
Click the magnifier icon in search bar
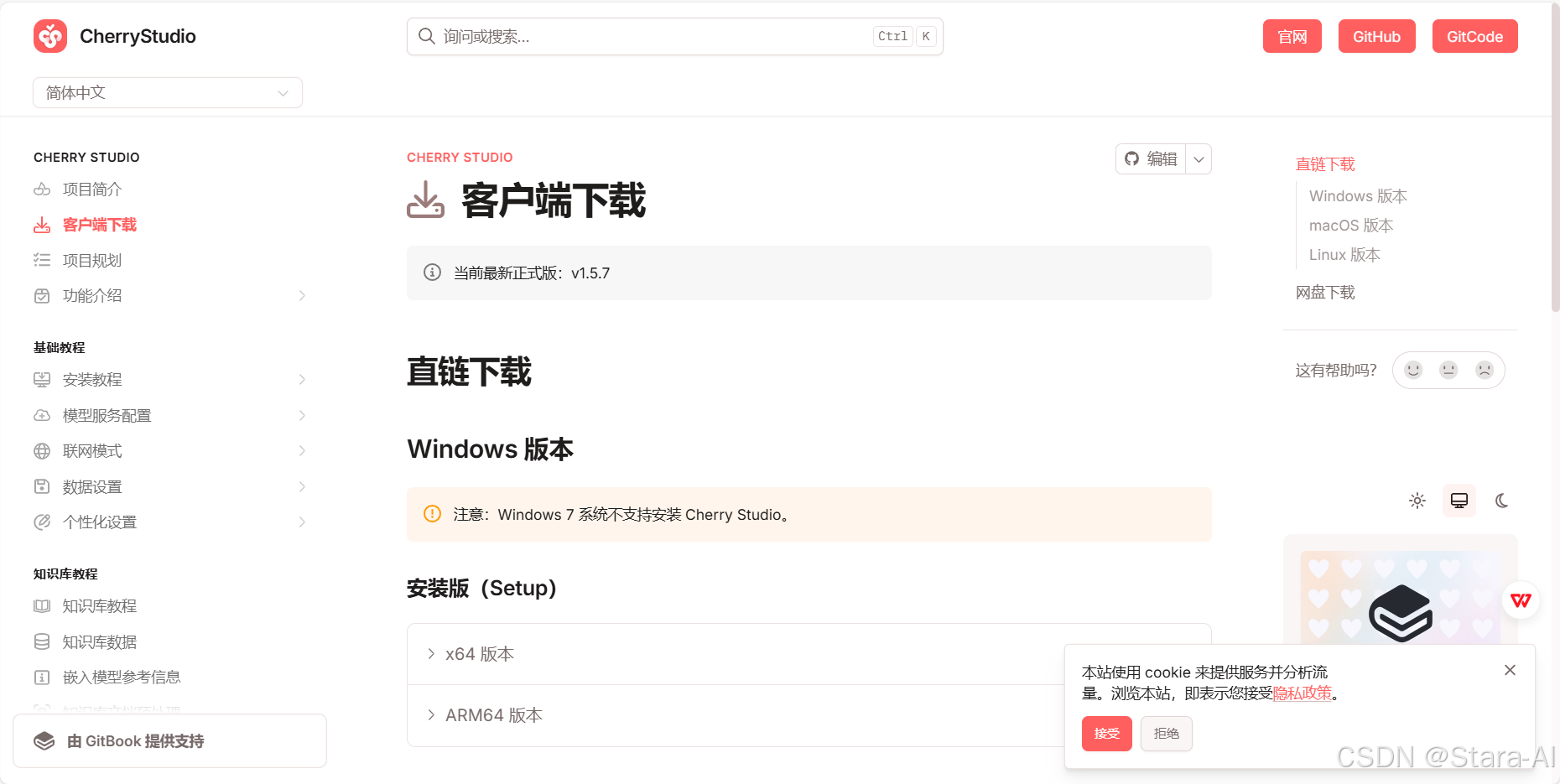[426, 36]
